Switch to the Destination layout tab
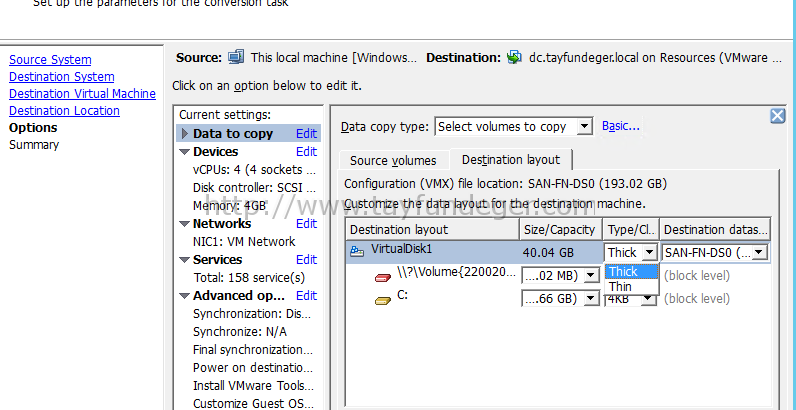The width and height of the screenshot is (796, 410). pos(511,159)
